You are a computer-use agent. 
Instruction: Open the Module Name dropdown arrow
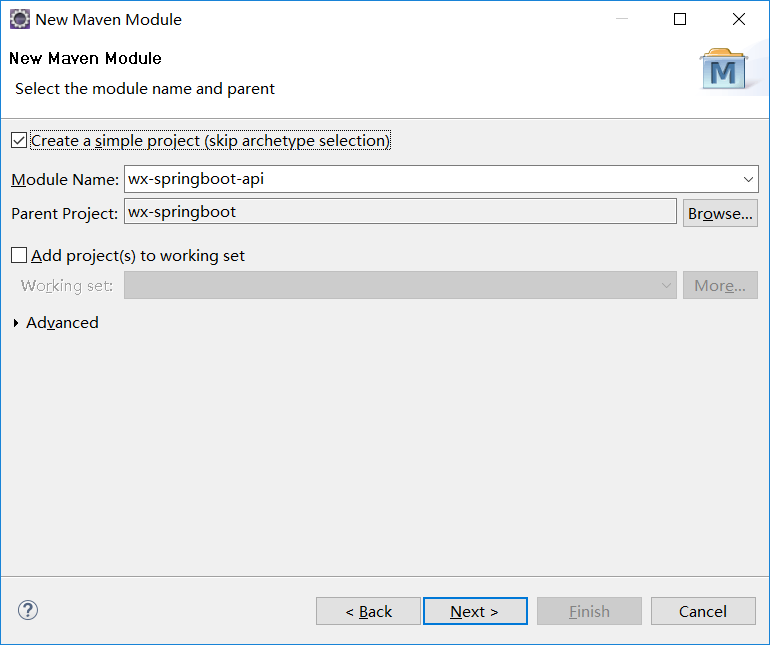coord(748,179)
